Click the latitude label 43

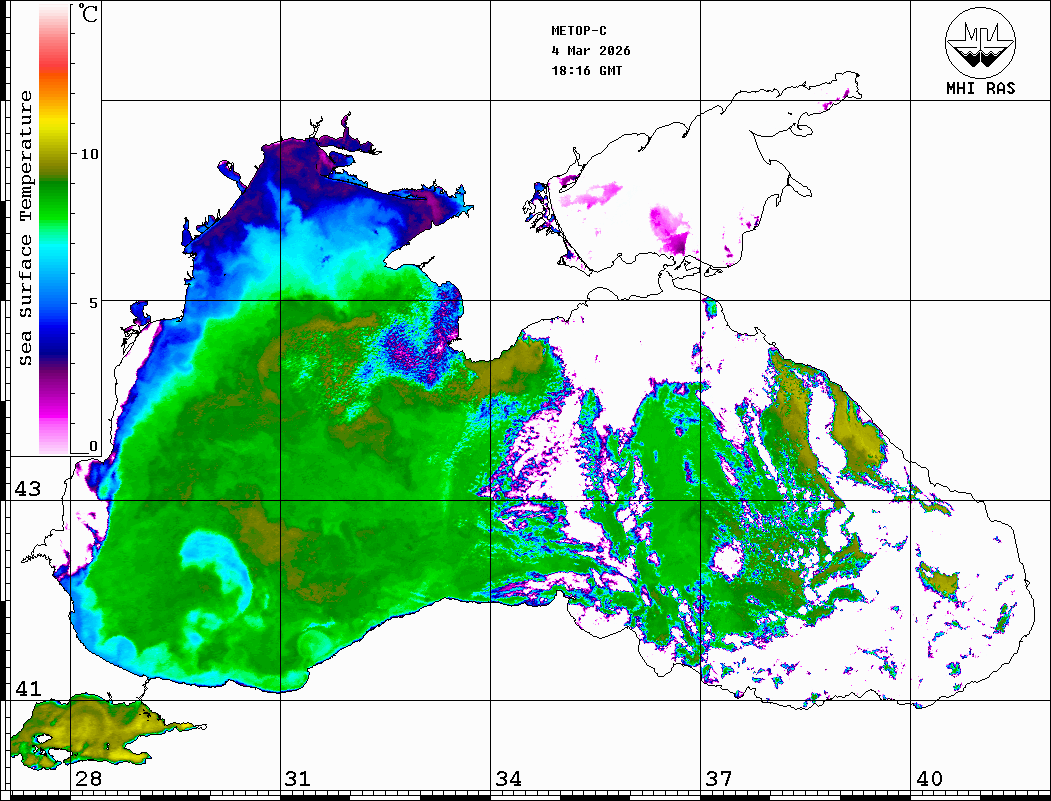click(27, 489)
